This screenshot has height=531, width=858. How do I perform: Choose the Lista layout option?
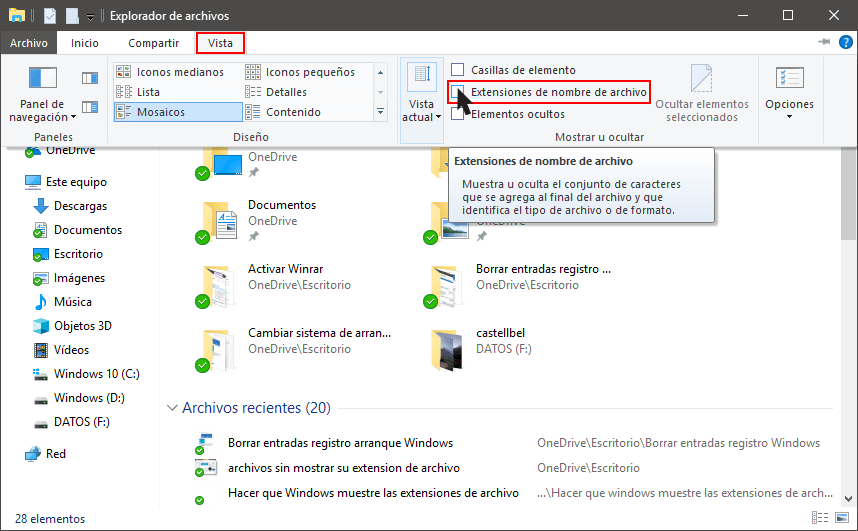coord(138,92)
